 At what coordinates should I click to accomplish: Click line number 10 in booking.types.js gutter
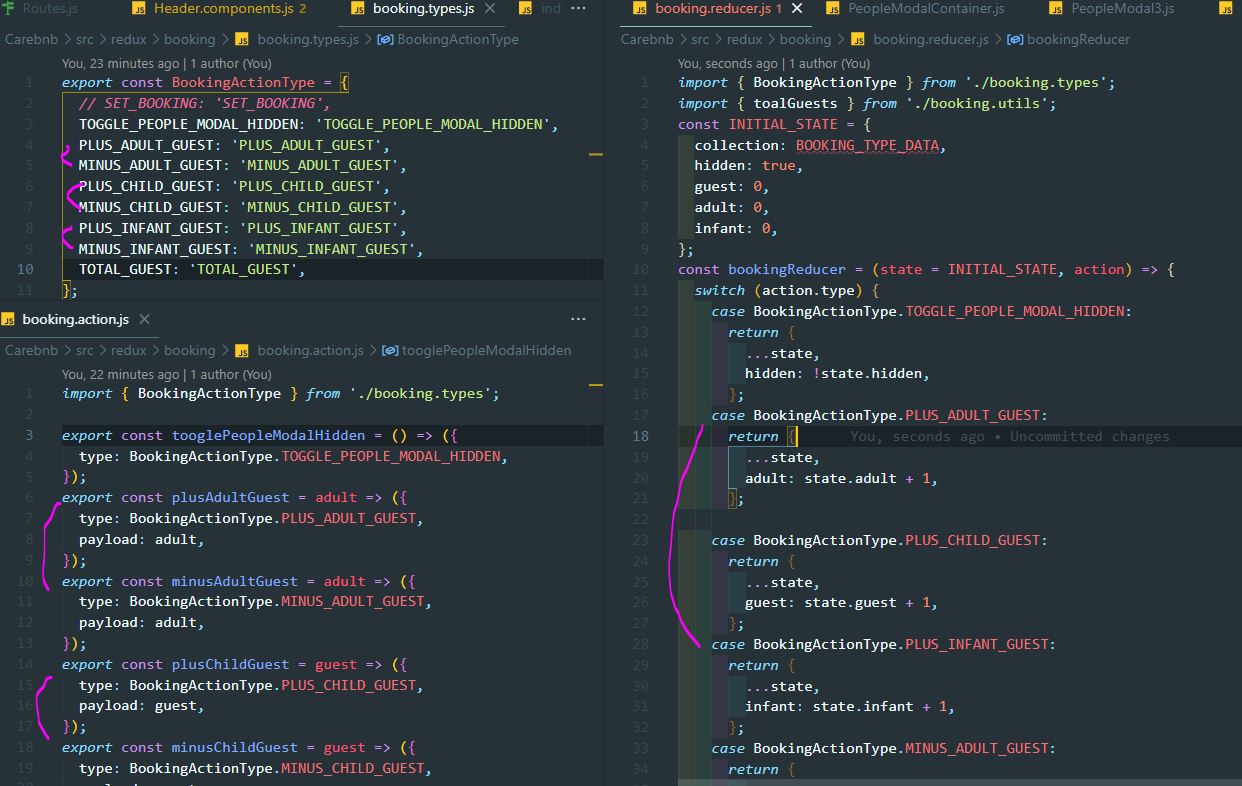[25, 269]
